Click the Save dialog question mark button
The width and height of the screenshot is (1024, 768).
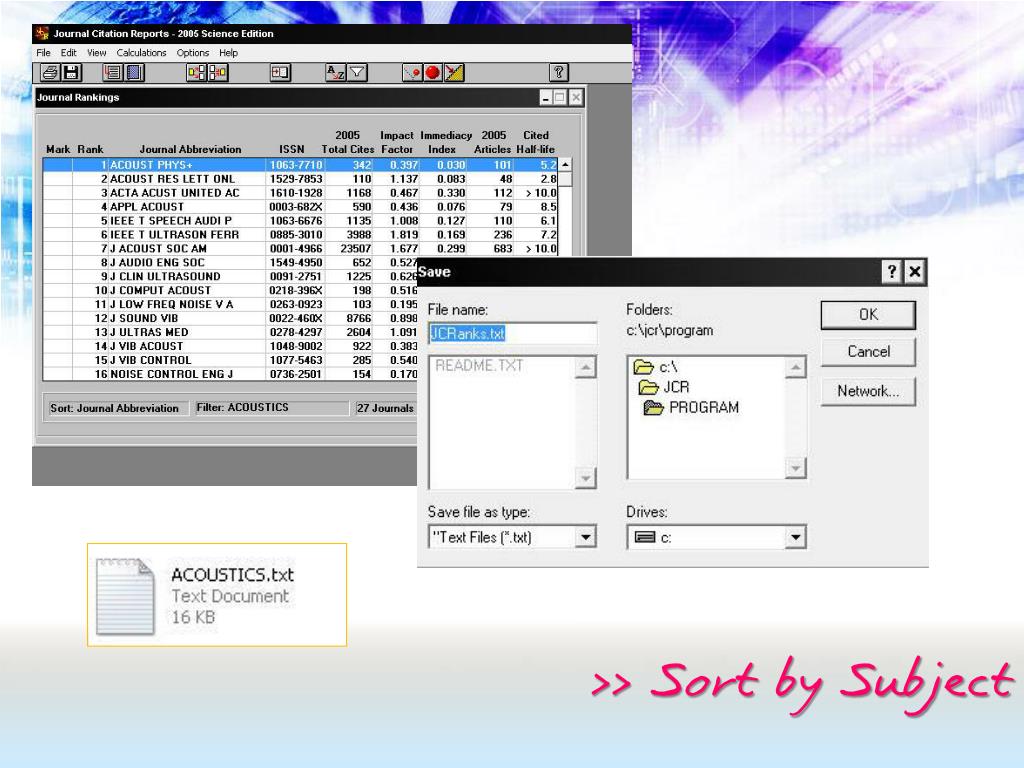891,271
